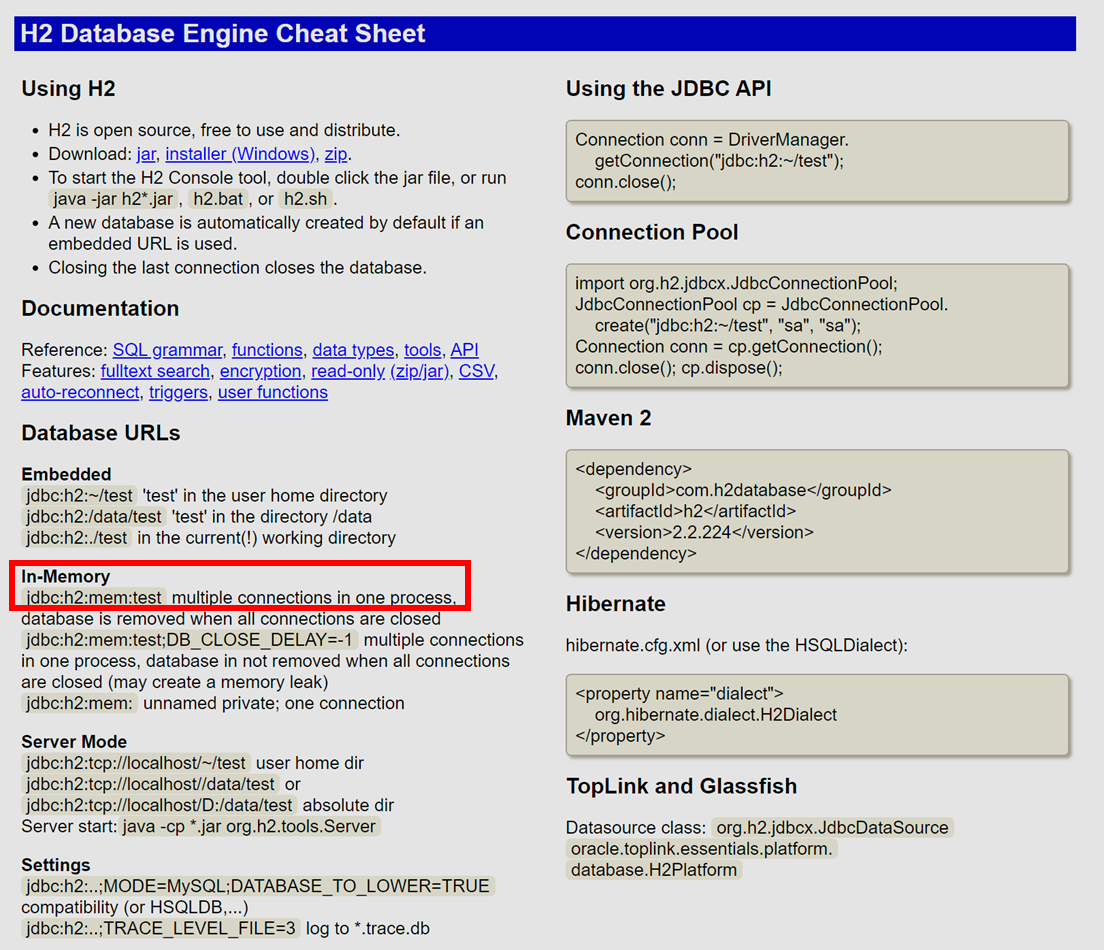The image size is (1104, 950).
Task: Click the 'TopLink and Glassfish' heading
Action: point(682,787)
